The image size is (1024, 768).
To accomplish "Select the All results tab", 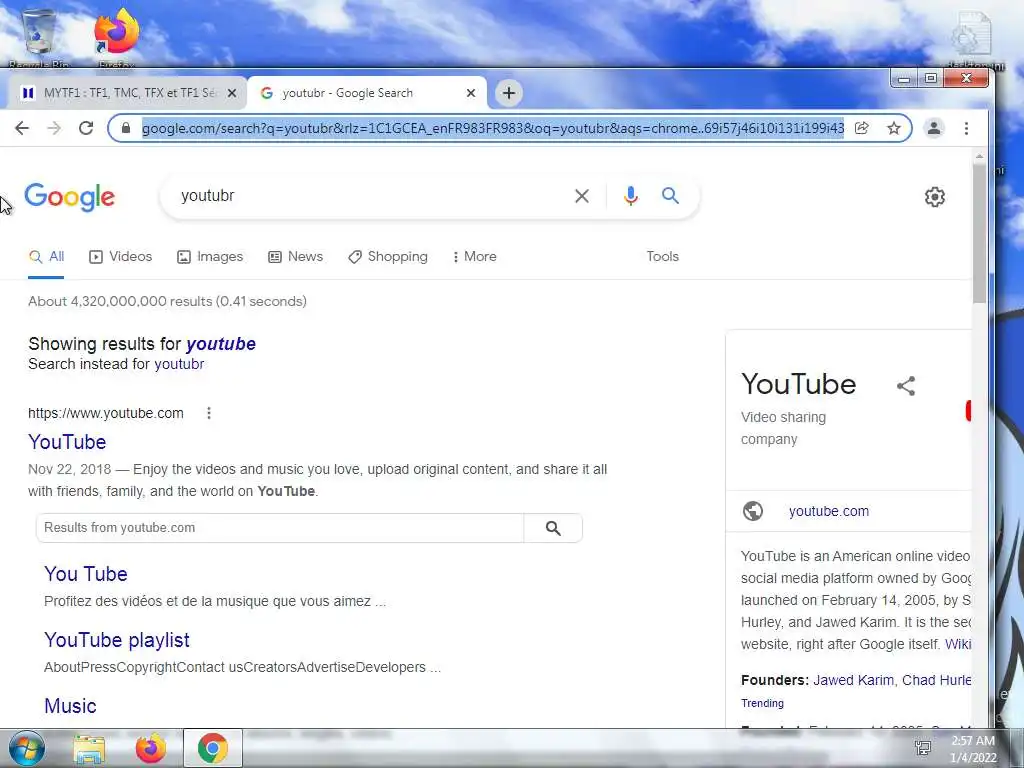I will [46, 257].
